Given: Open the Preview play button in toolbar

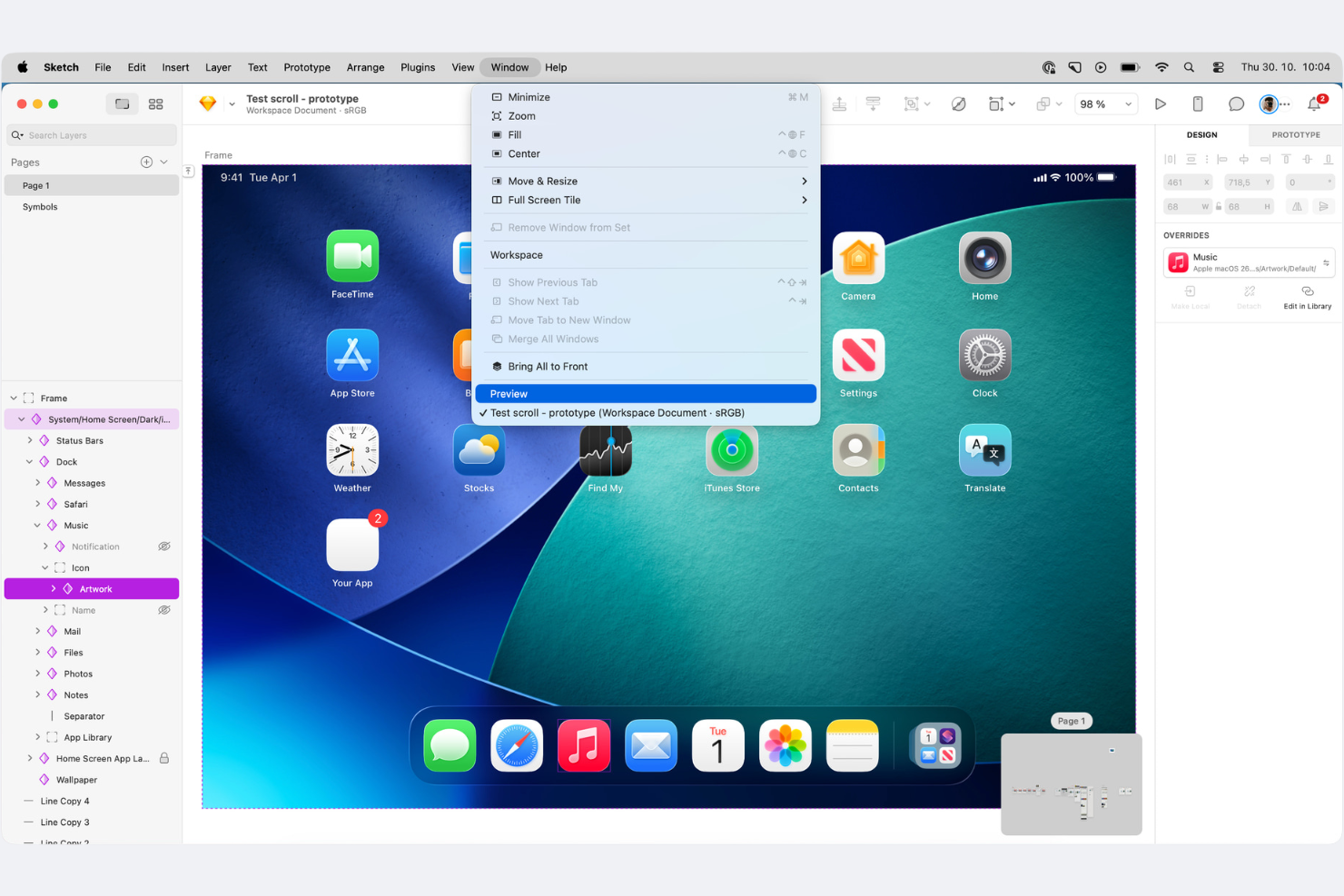Looking at the screenshot, I should point(1161,104).
